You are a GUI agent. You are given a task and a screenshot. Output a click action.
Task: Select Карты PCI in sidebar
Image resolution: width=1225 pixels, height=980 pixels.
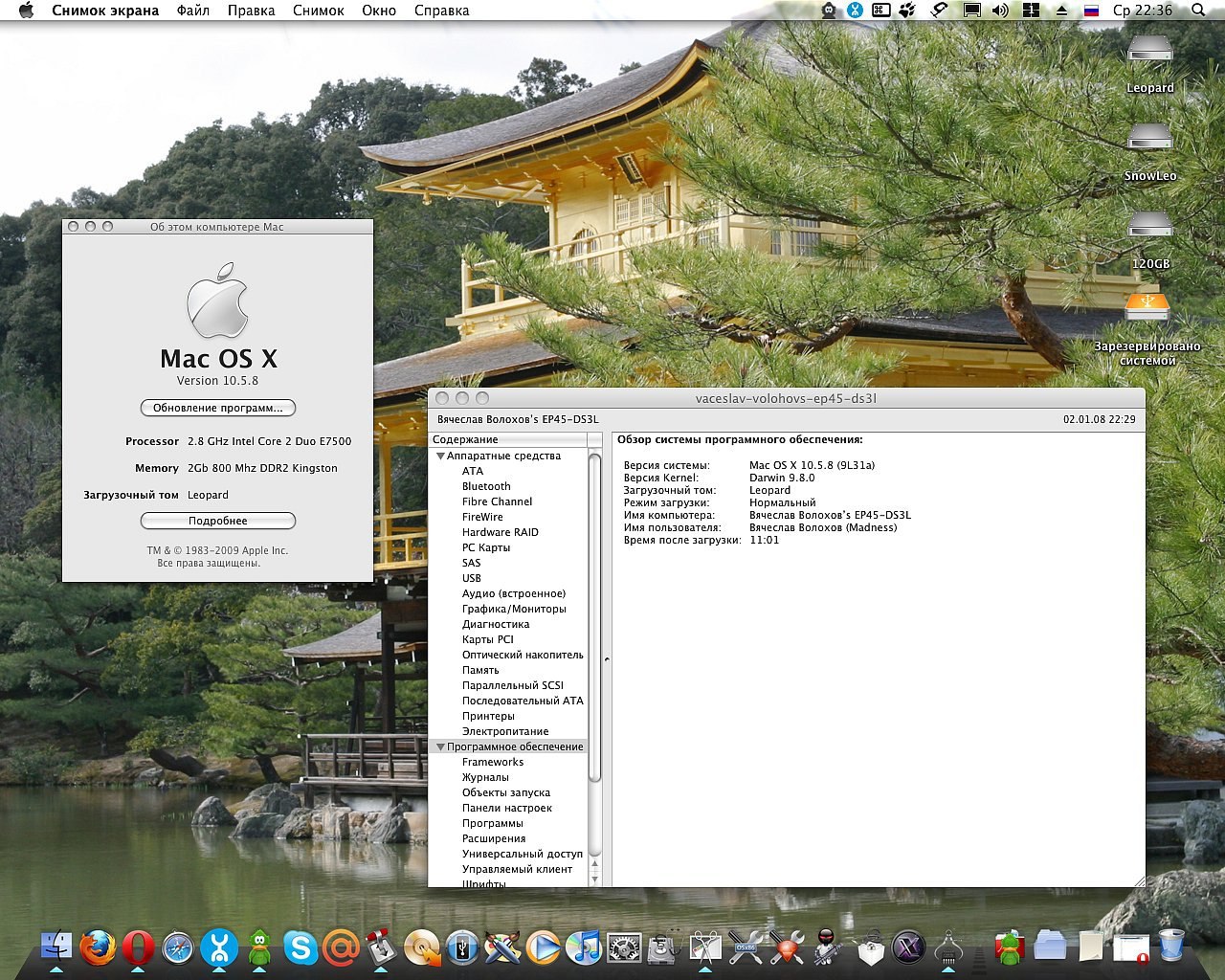[488, 639]
